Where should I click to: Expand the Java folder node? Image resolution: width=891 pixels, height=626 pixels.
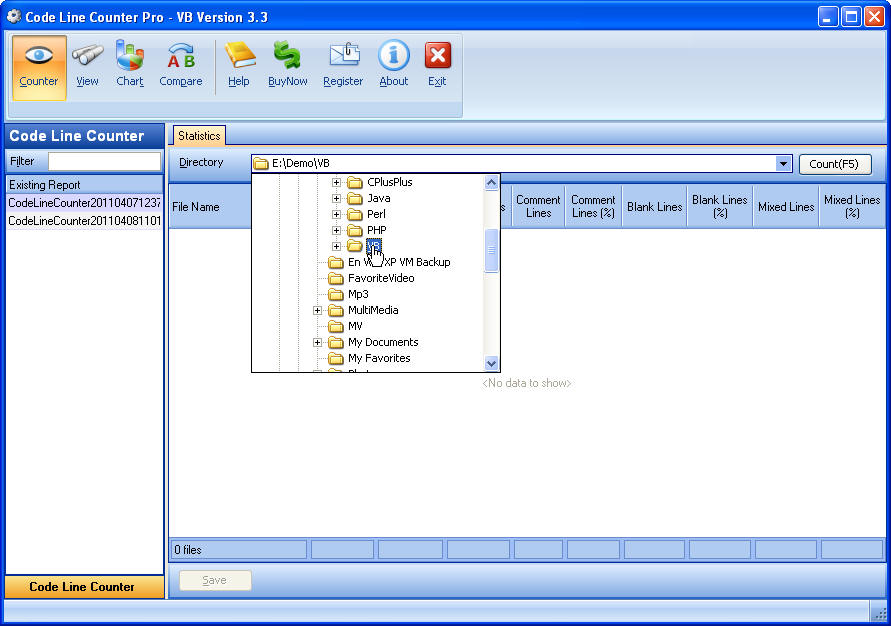tap(336, 198)
